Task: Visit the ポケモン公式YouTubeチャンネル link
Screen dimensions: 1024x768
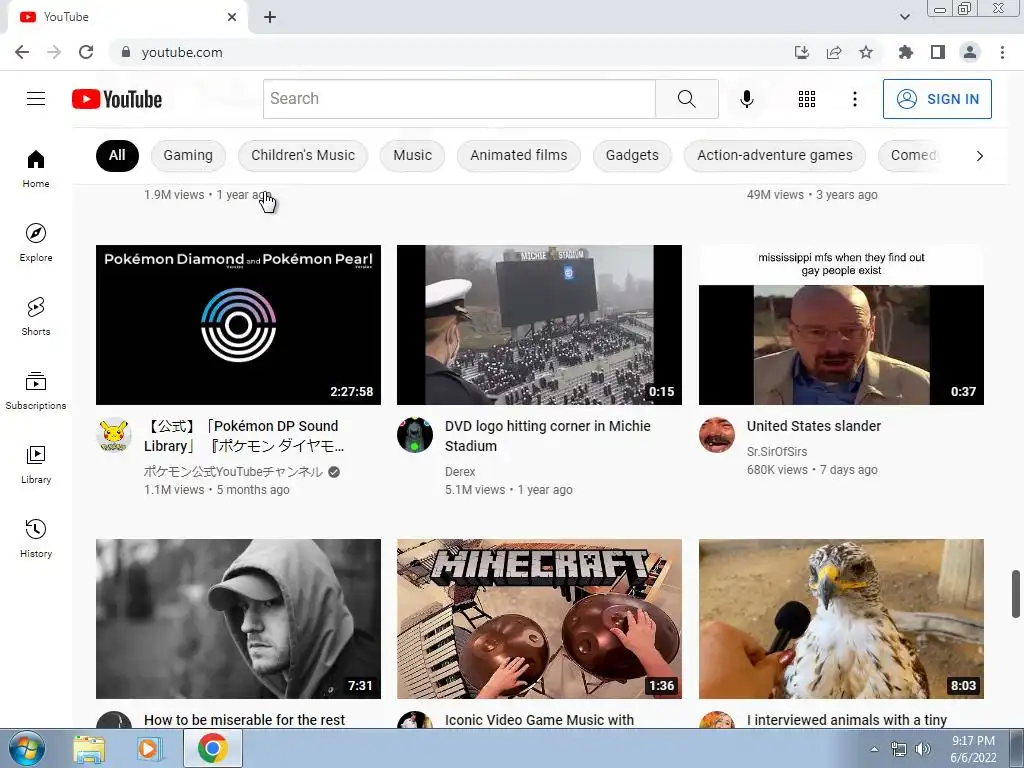Action: coord(233,472)
